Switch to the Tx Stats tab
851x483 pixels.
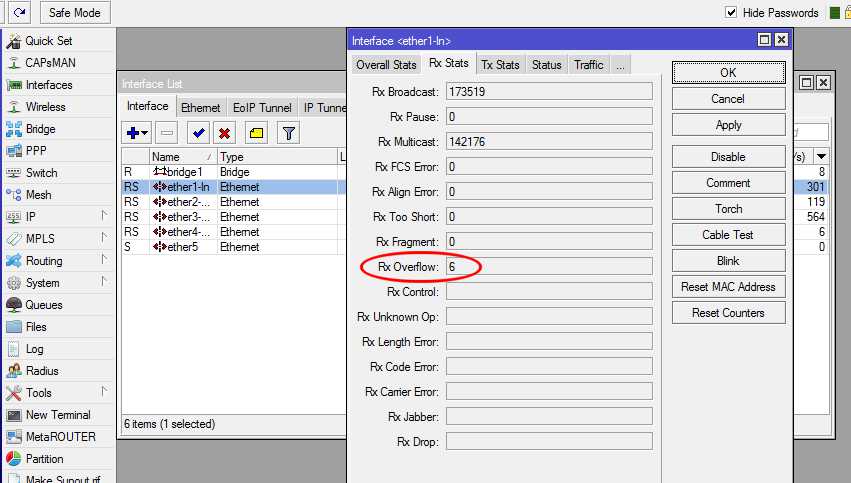[500, 65]
